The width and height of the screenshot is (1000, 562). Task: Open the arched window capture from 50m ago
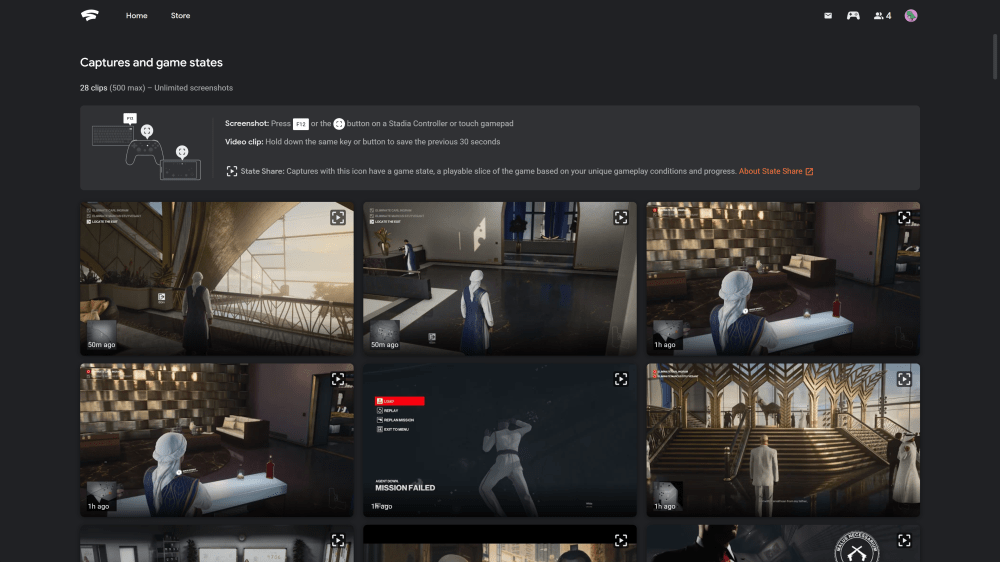click(x=216, y=279)
